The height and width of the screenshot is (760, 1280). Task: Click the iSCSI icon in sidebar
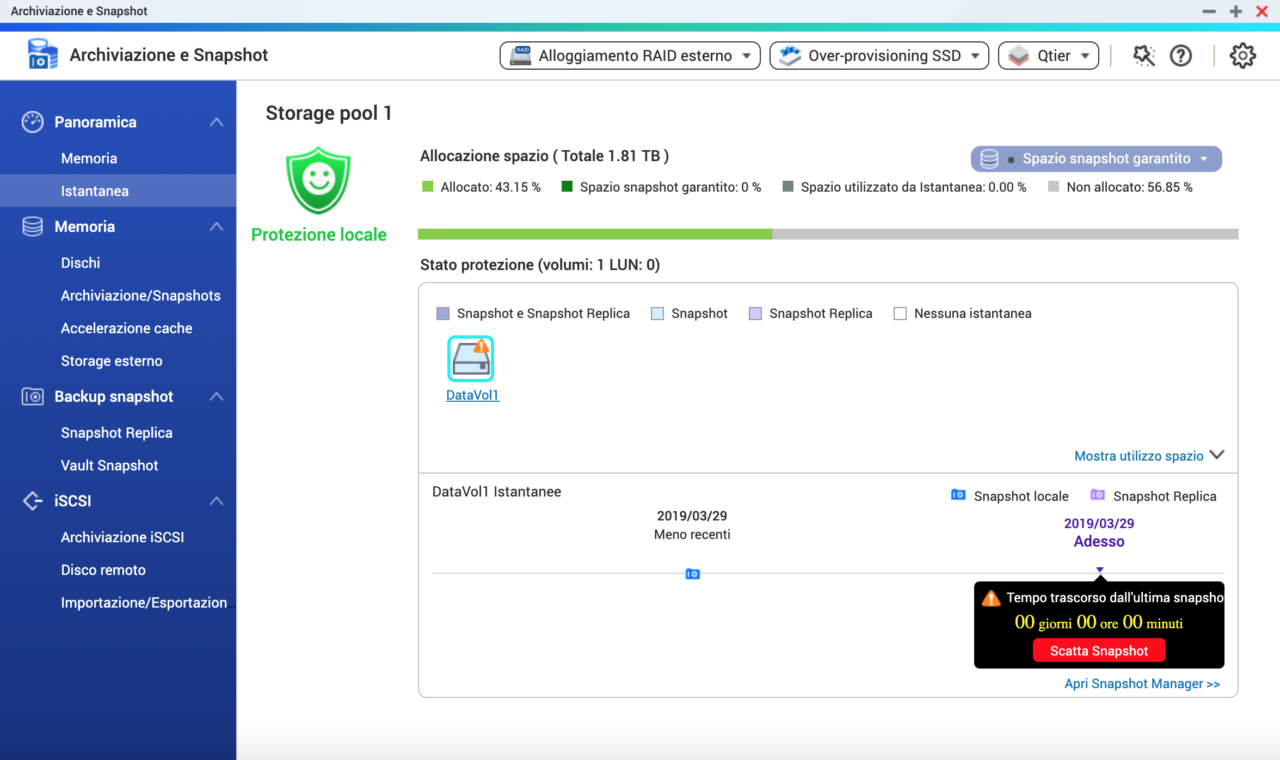(33, 501)
